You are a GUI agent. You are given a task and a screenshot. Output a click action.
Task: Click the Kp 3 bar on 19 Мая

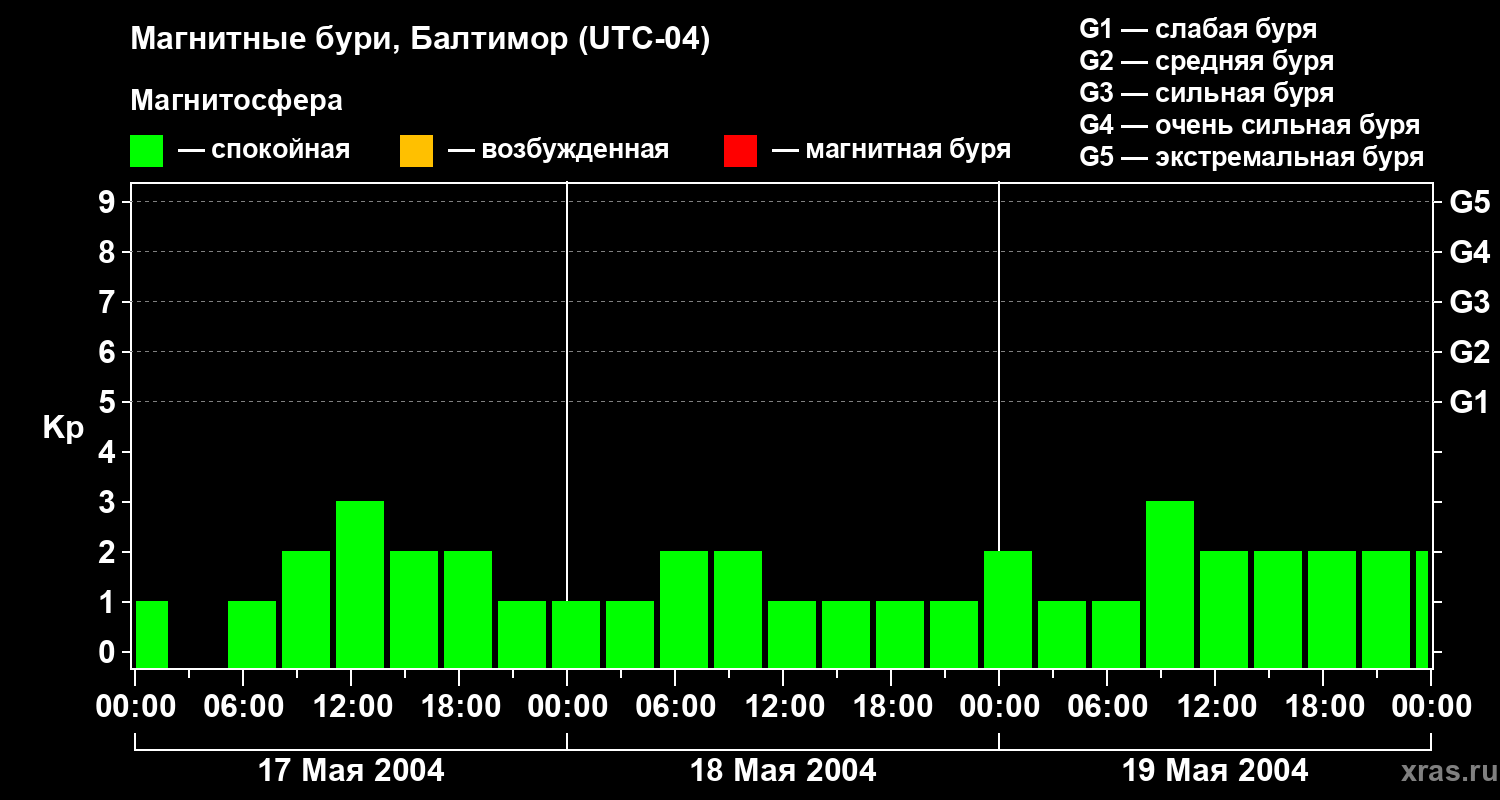pos(1170,584)
